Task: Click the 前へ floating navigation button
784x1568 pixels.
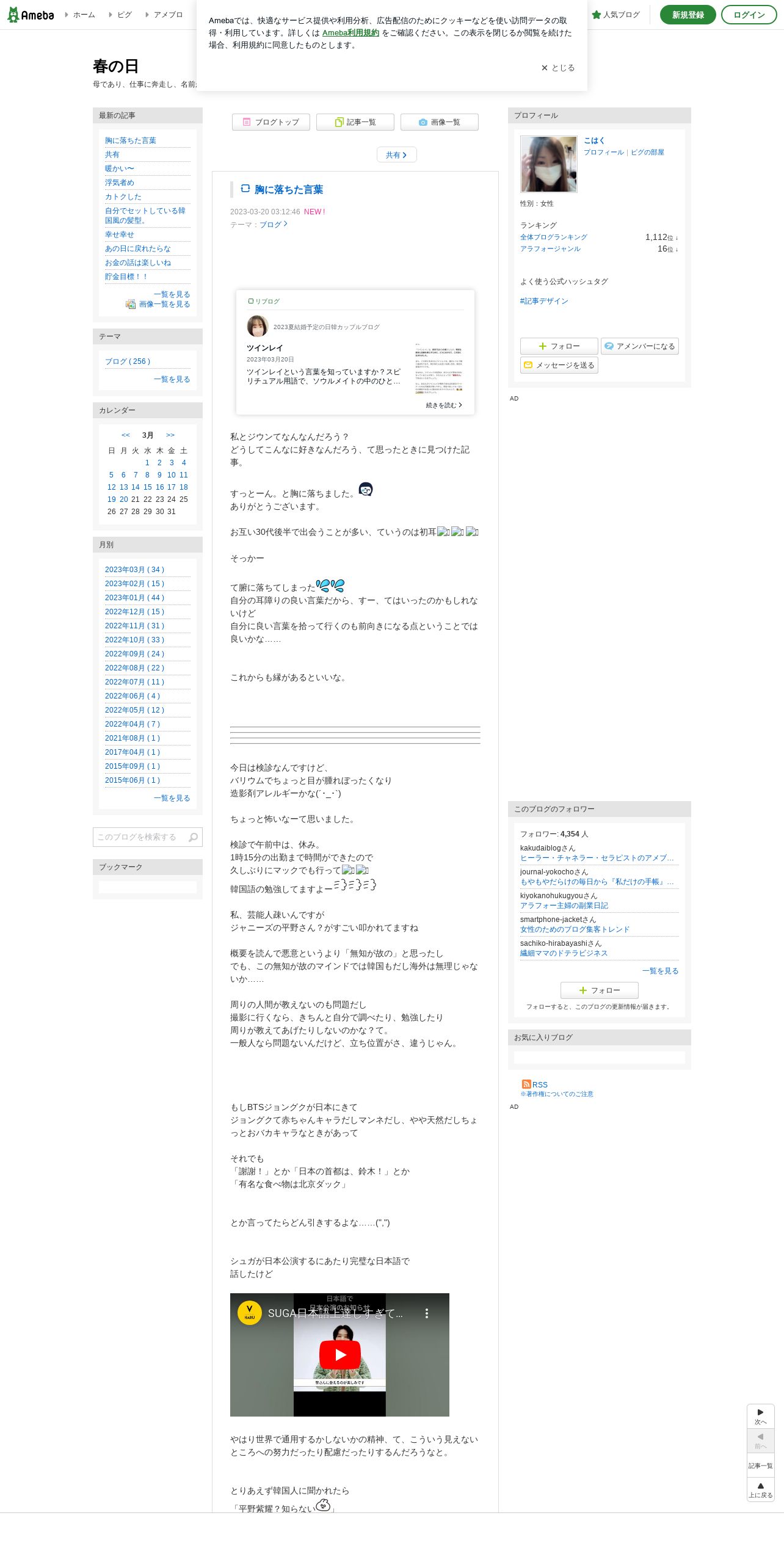Action: 760,1441
